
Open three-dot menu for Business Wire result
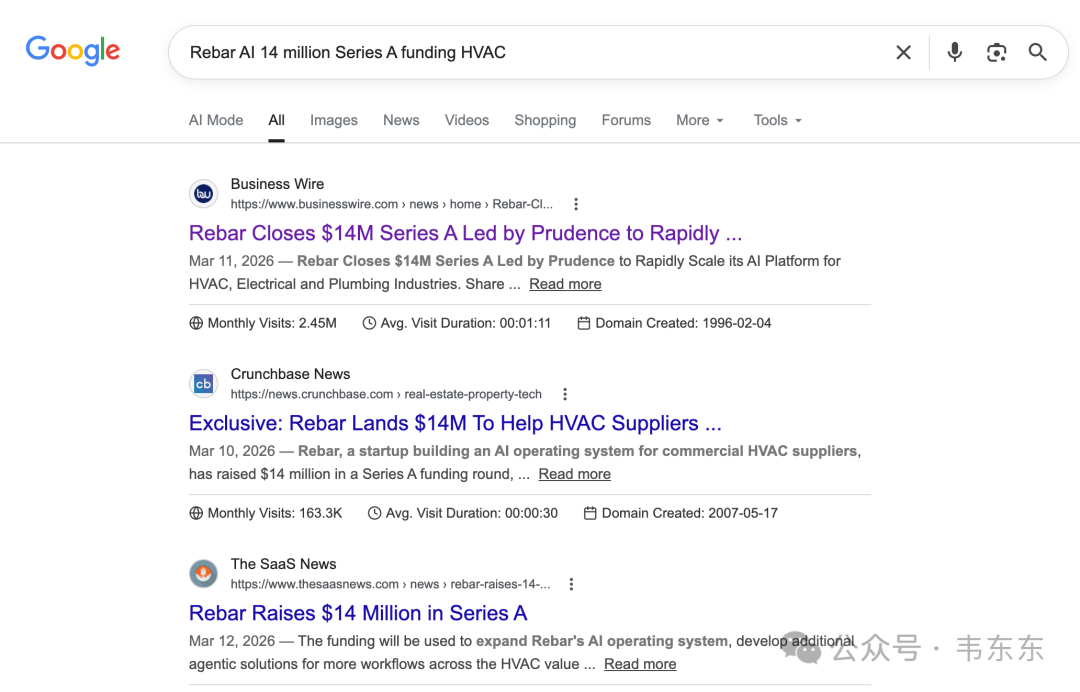[x=576, y=204]
